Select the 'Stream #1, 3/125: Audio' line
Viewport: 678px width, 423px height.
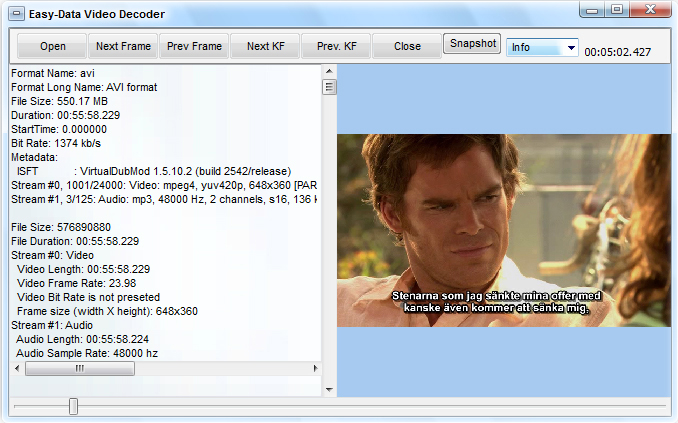point(164,199)
